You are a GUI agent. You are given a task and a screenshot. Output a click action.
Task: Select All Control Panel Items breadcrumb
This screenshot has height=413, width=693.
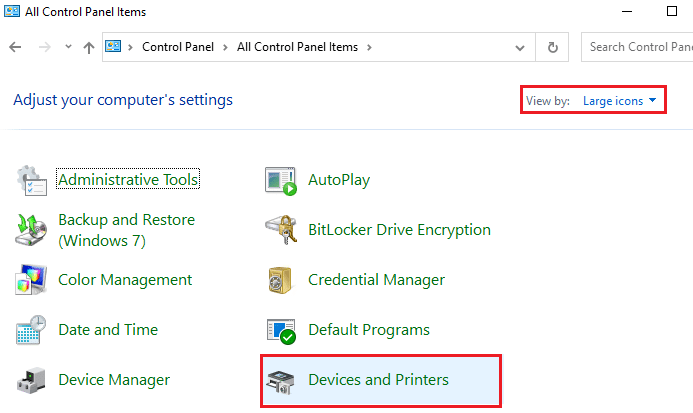click(297, 47)
